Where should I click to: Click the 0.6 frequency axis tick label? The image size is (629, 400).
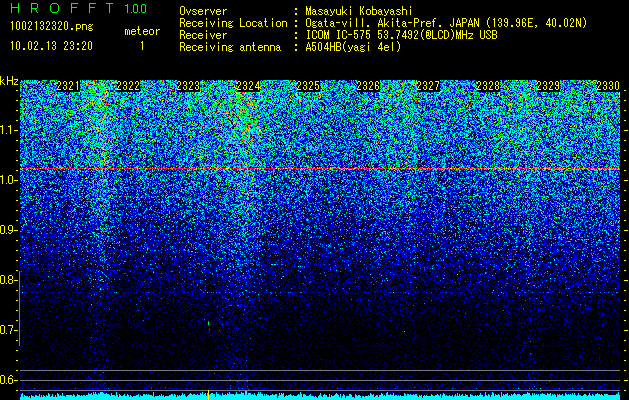pos(8,380)
